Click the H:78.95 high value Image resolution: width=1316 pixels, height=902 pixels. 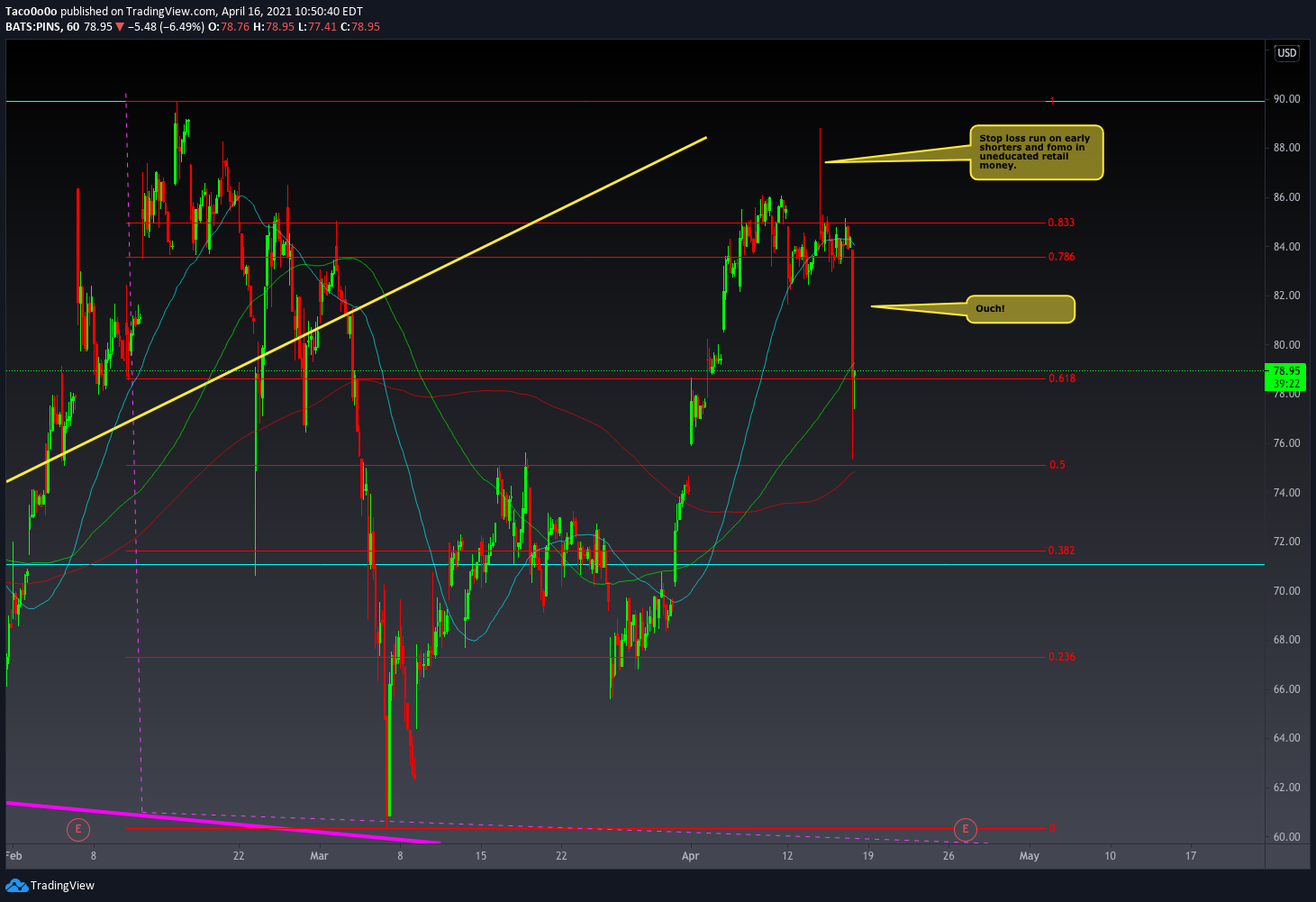(275, 27)
